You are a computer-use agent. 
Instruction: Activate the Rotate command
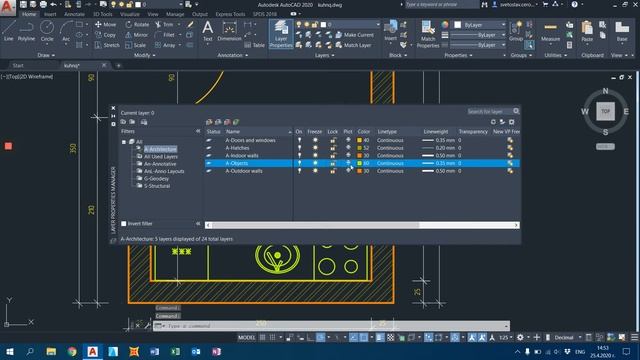137,24
